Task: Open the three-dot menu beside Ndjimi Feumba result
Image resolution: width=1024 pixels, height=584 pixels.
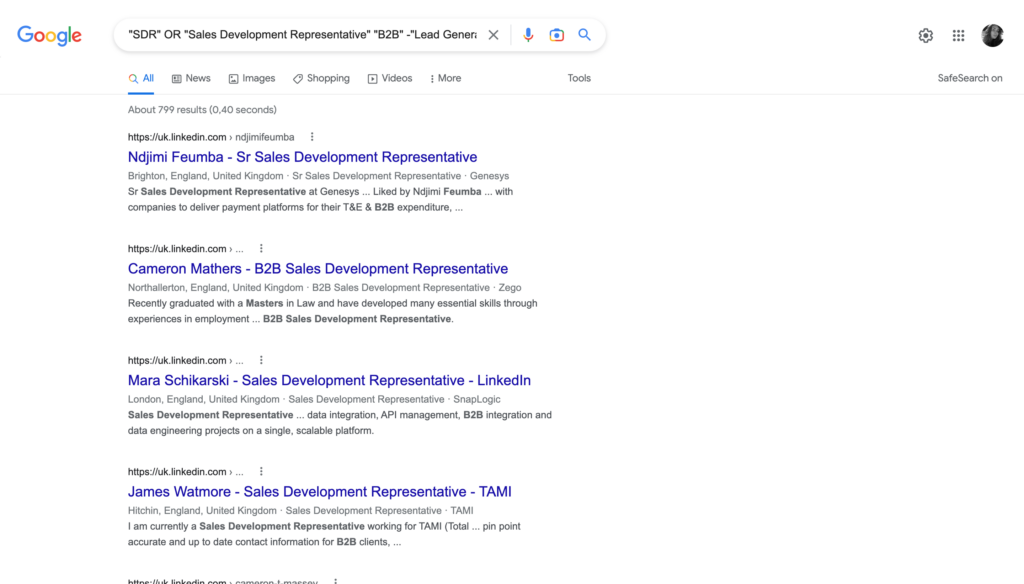Action: point(311,136)
